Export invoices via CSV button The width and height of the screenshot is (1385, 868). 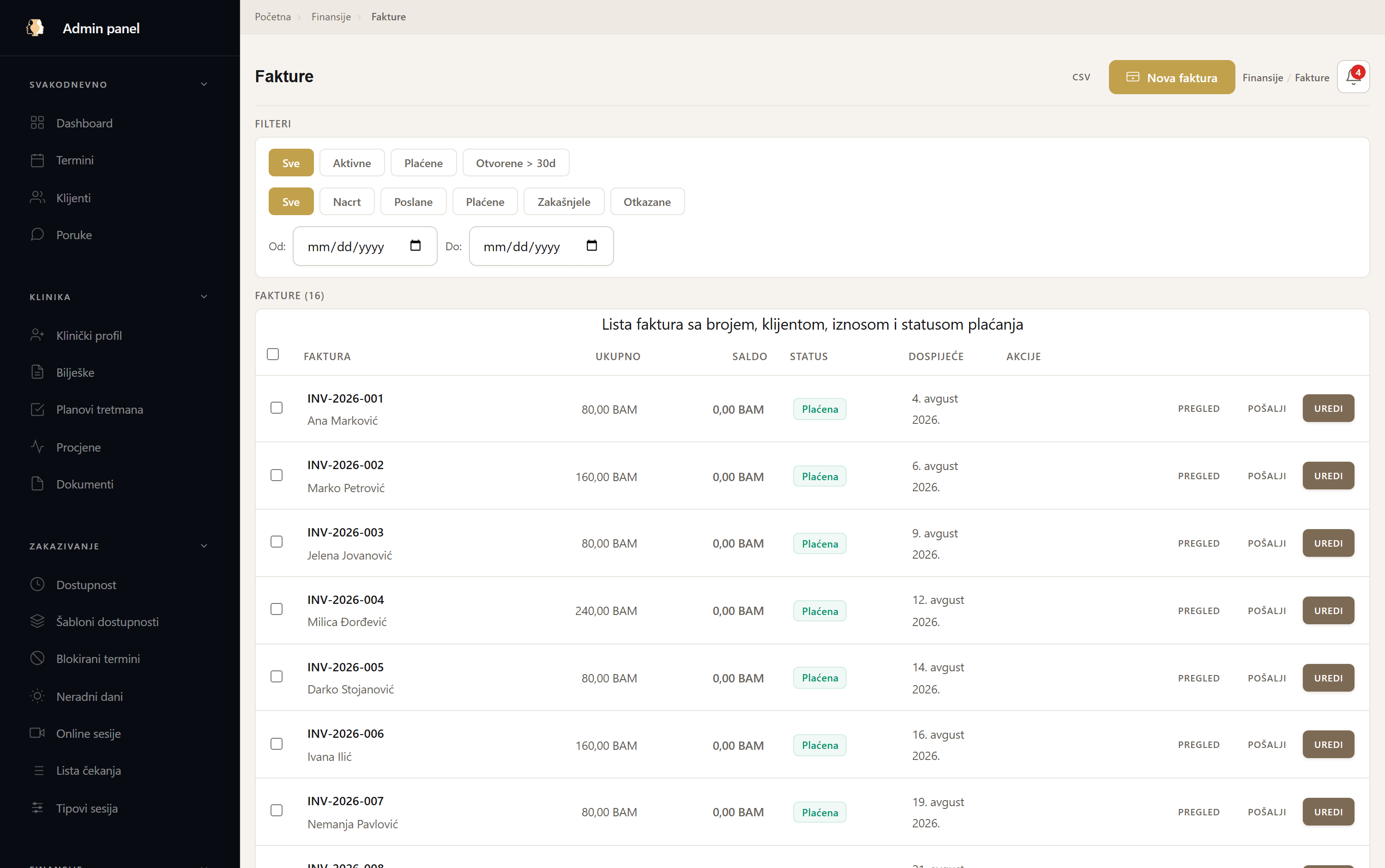(x=1081, y=77)
